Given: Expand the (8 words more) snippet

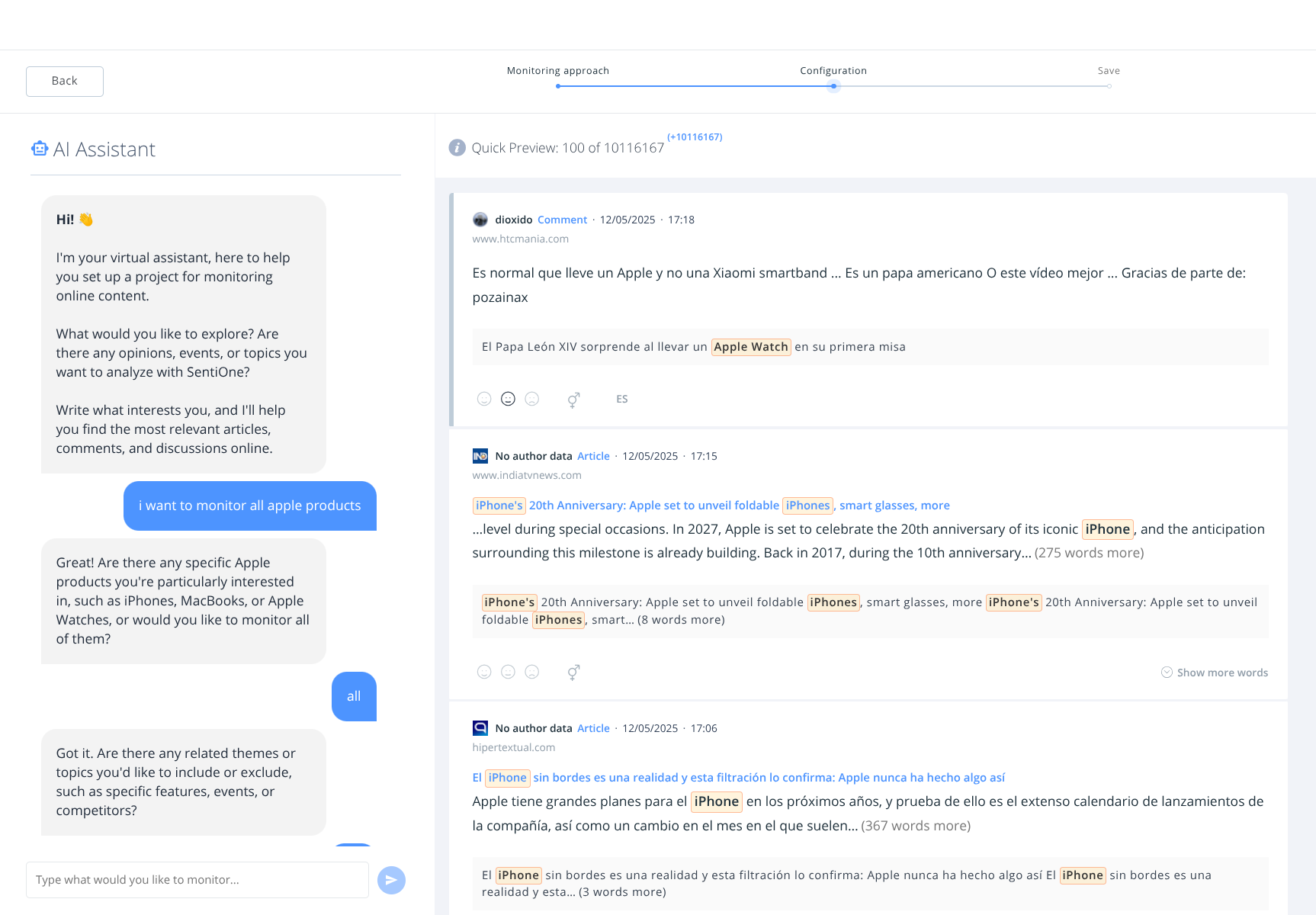Looking at the screenshot, I should click(681, 620).
